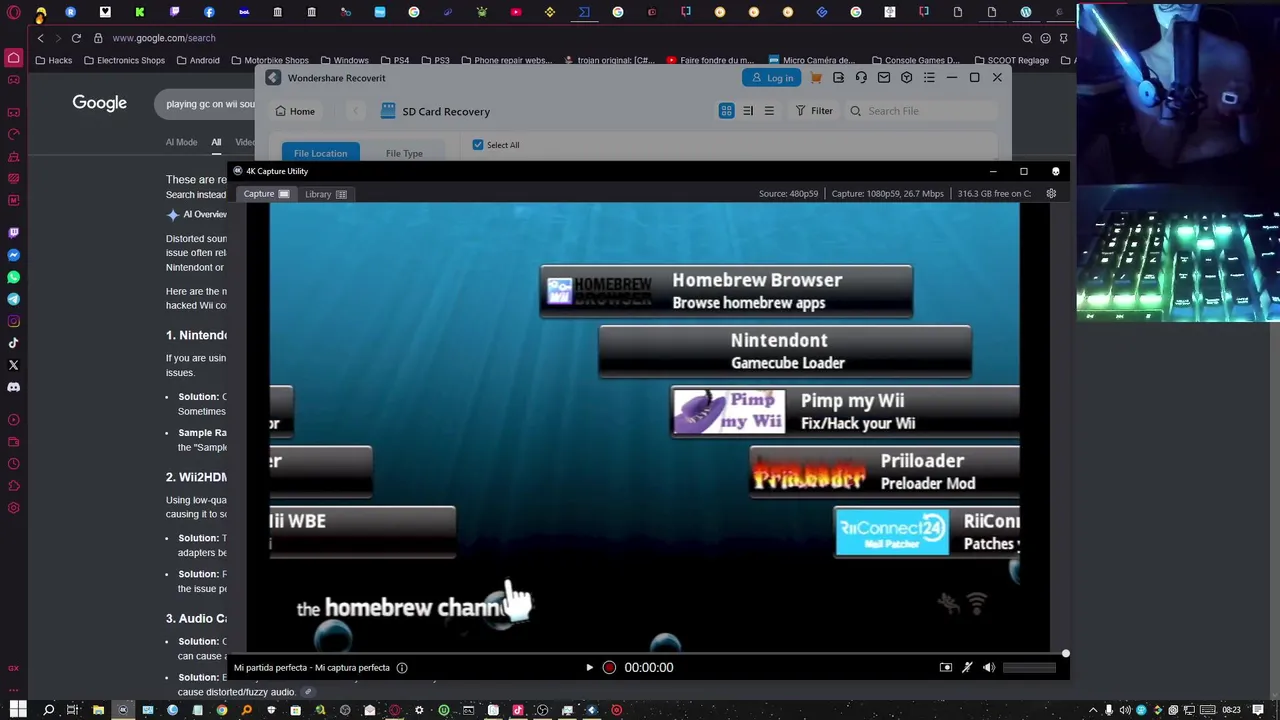Go to Home in Recoverit

pyautogui.click(x=295, y=111)
